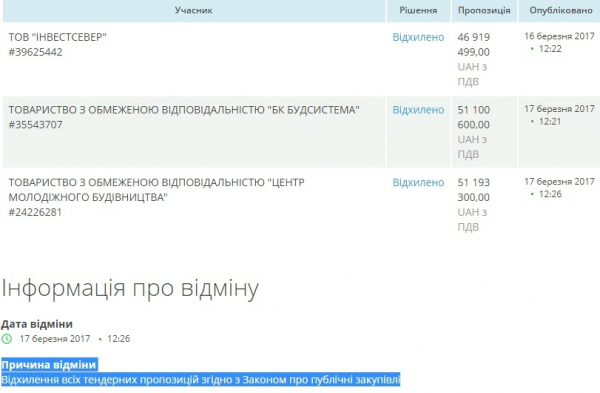Click the БК БУДСИСТЕМА participant name
This screenshot has height=393, width=600.
click(x=184, y=110)
